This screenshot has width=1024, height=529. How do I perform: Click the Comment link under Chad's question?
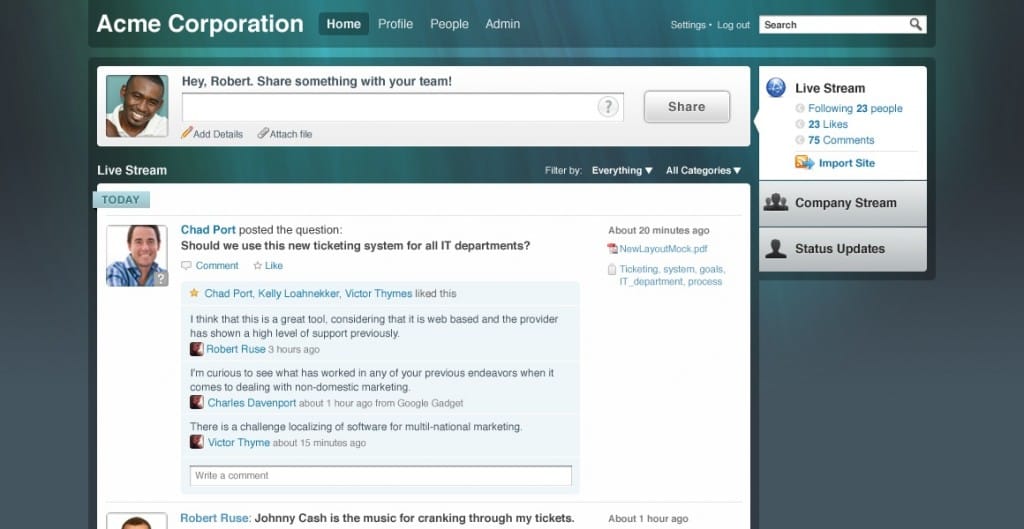click(217, 266)
